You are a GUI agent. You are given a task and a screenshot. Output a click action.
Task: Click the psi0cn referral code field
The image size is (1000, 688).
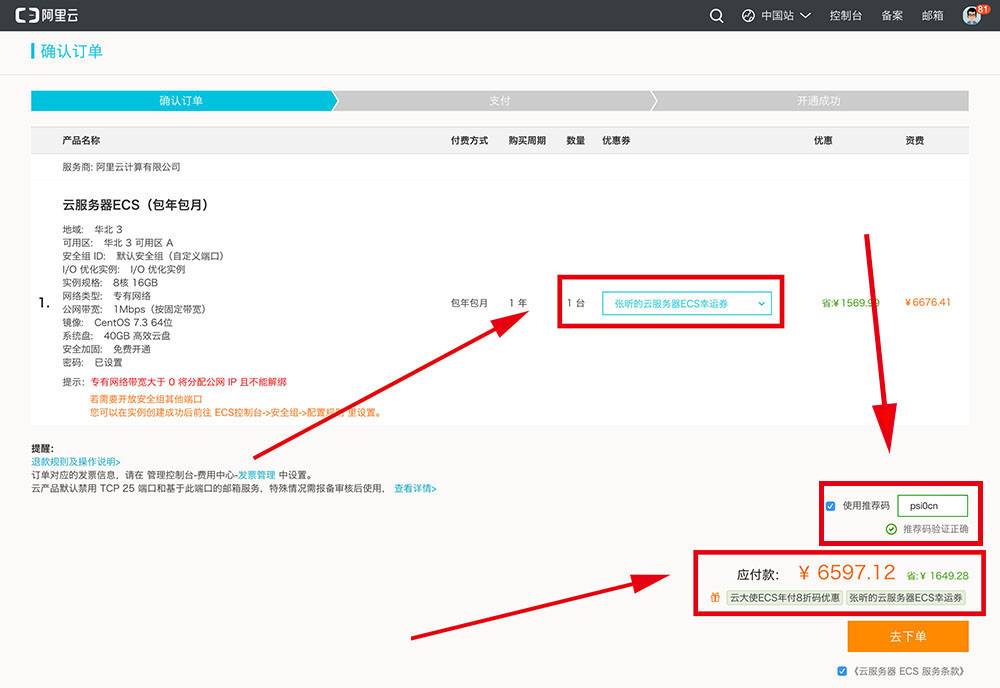click(x=932, y=506)
